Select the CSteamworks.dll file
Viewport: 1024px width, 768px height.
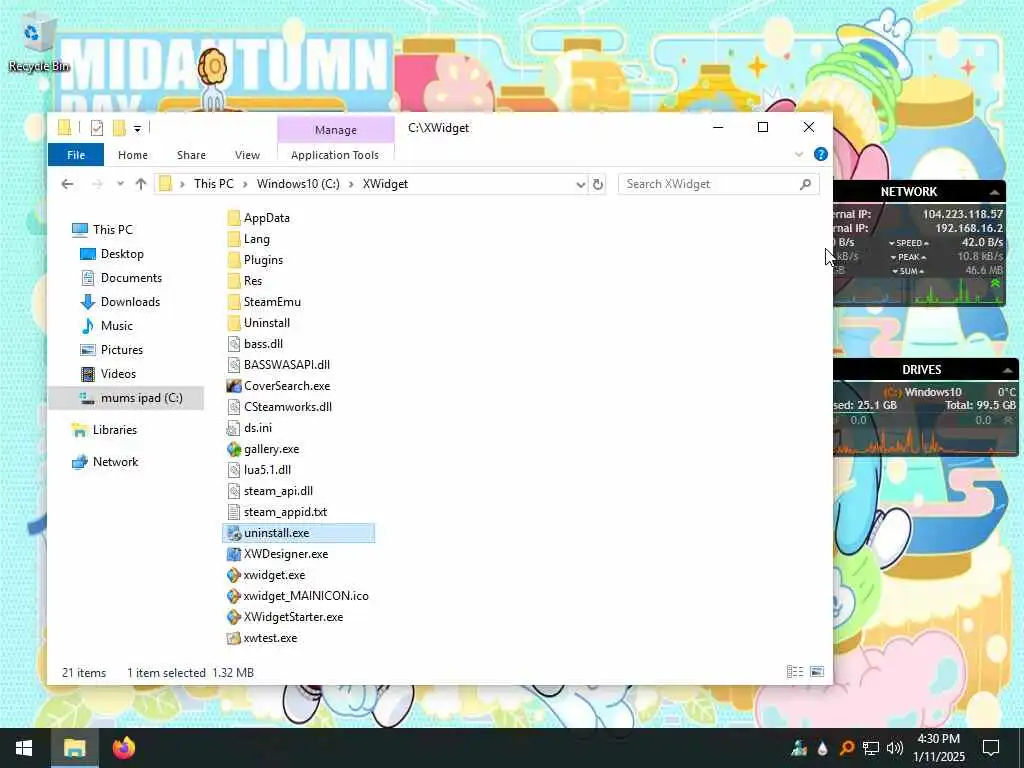coord(280,407)
